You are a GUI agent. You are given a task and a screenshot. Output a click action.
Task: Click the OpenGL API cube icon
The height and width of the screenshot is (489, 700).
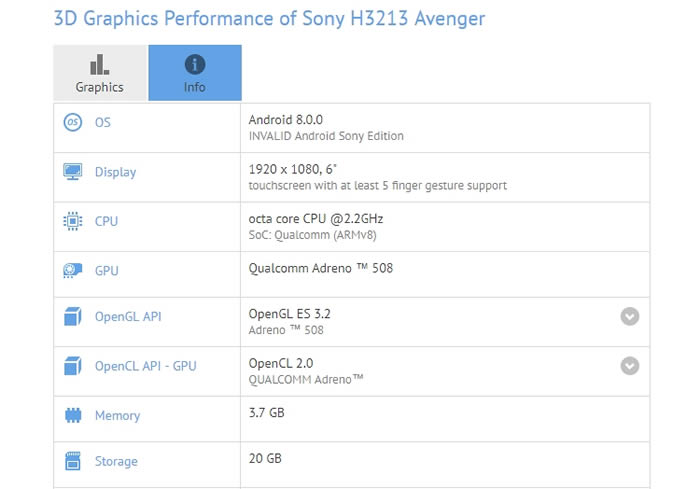click(x=72, y=317)
